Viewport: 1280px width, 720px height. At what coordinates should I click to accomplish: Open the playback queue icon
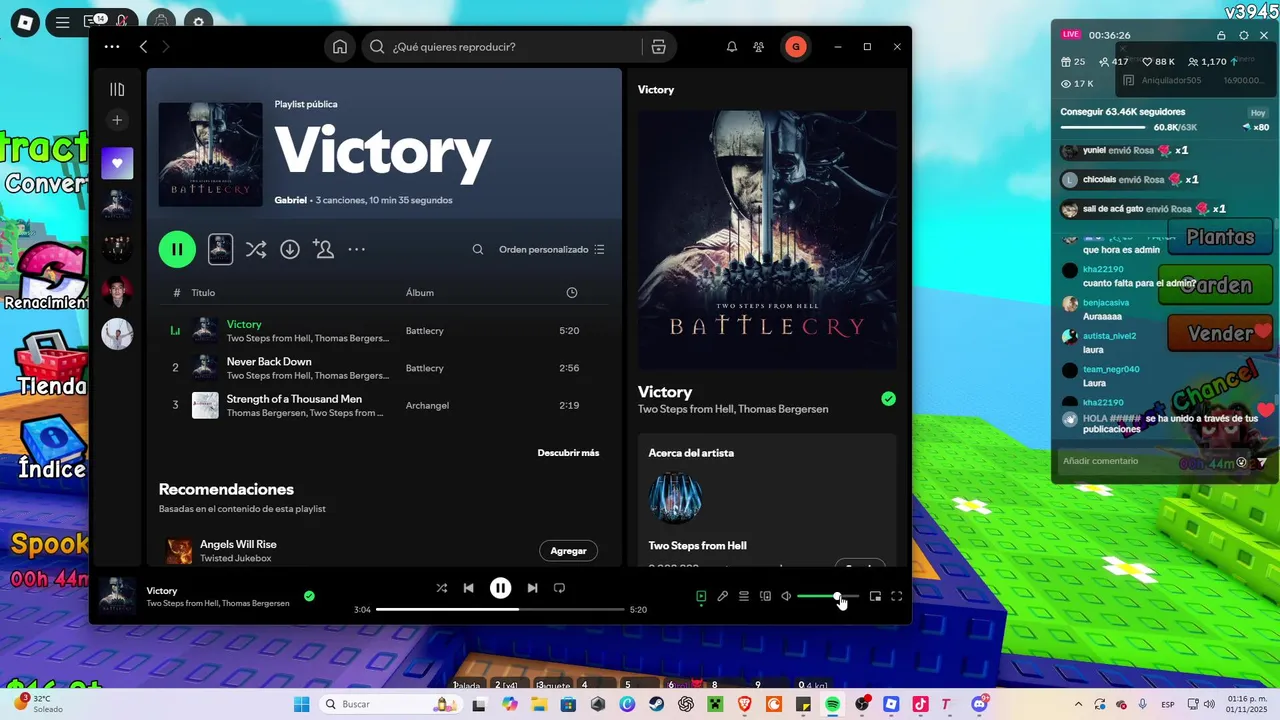coord(744,596)
